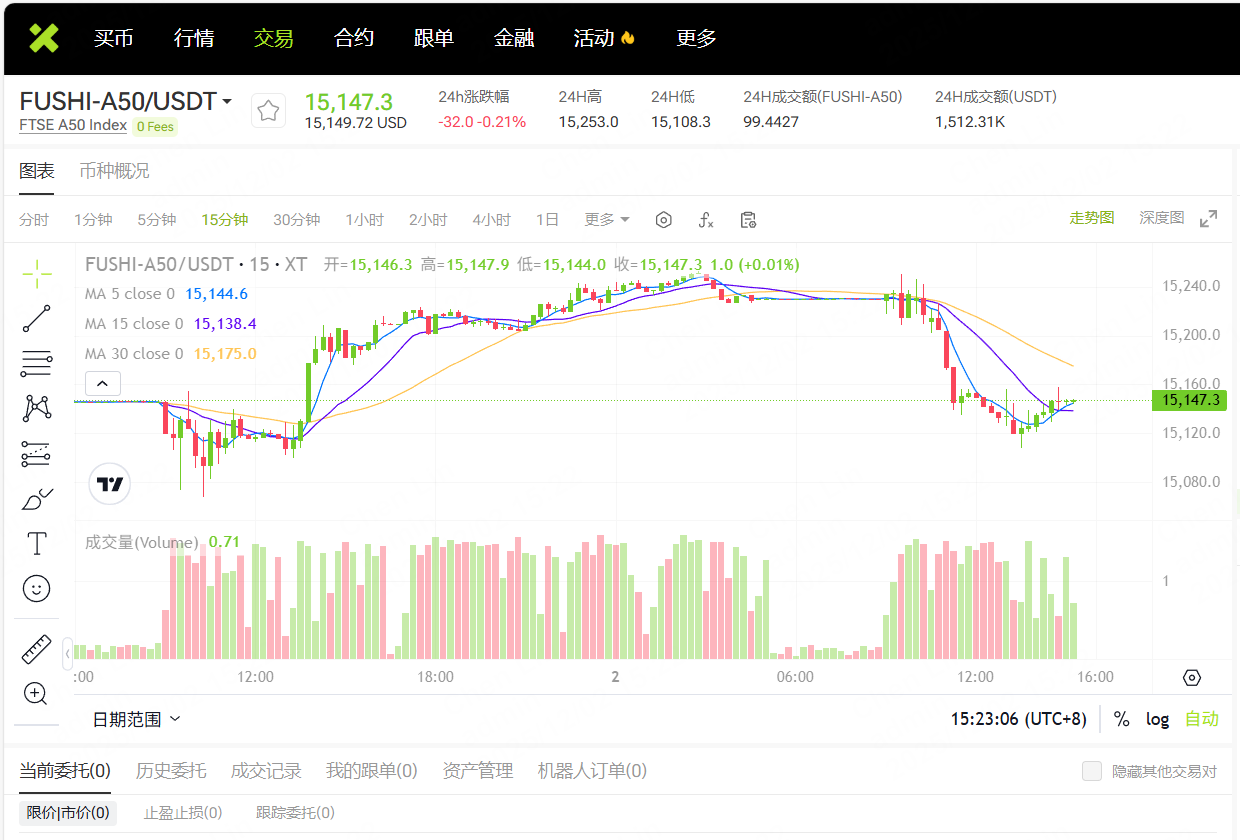Select the Text annotation tool

point(36,543)
